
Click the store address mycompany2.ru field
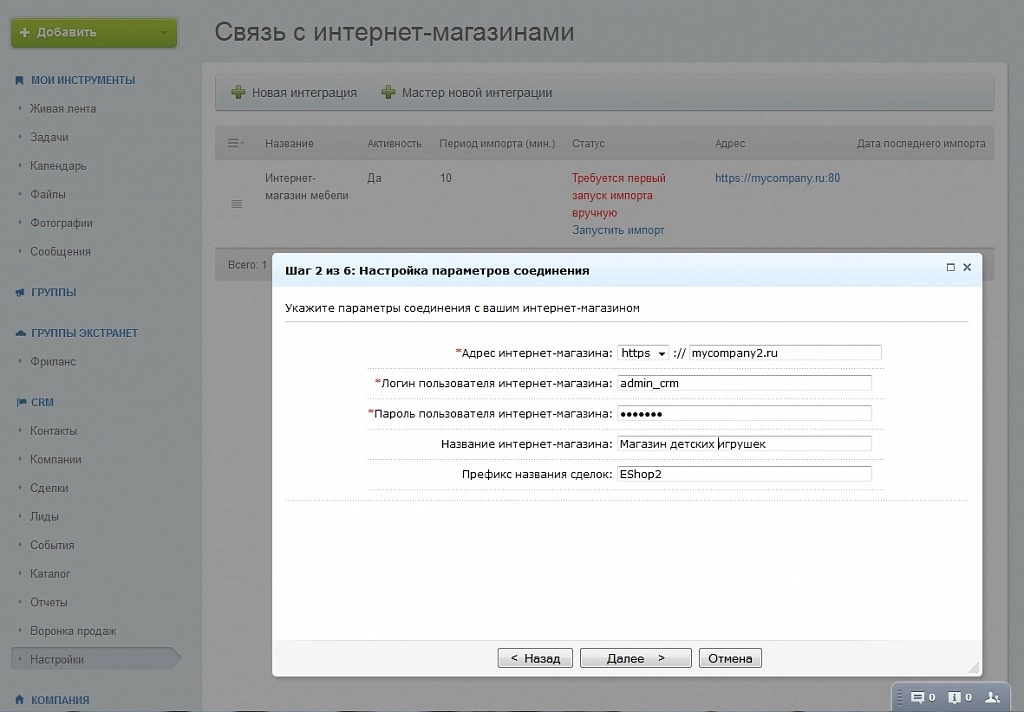click(784, 353)
